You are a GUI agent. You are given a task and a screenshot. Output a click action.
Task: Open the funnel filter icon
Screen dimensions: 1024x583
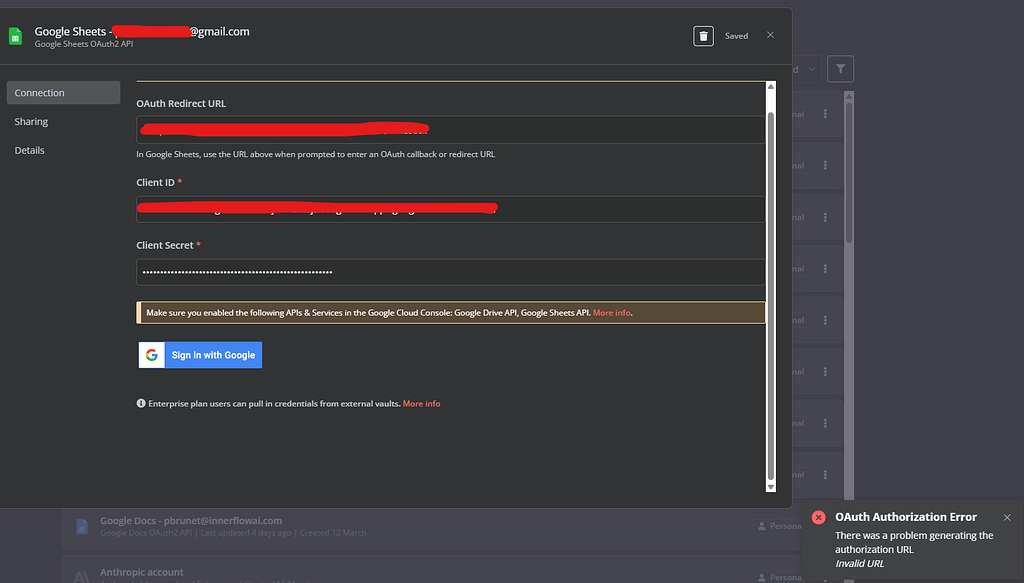click(x=840, y=69)
